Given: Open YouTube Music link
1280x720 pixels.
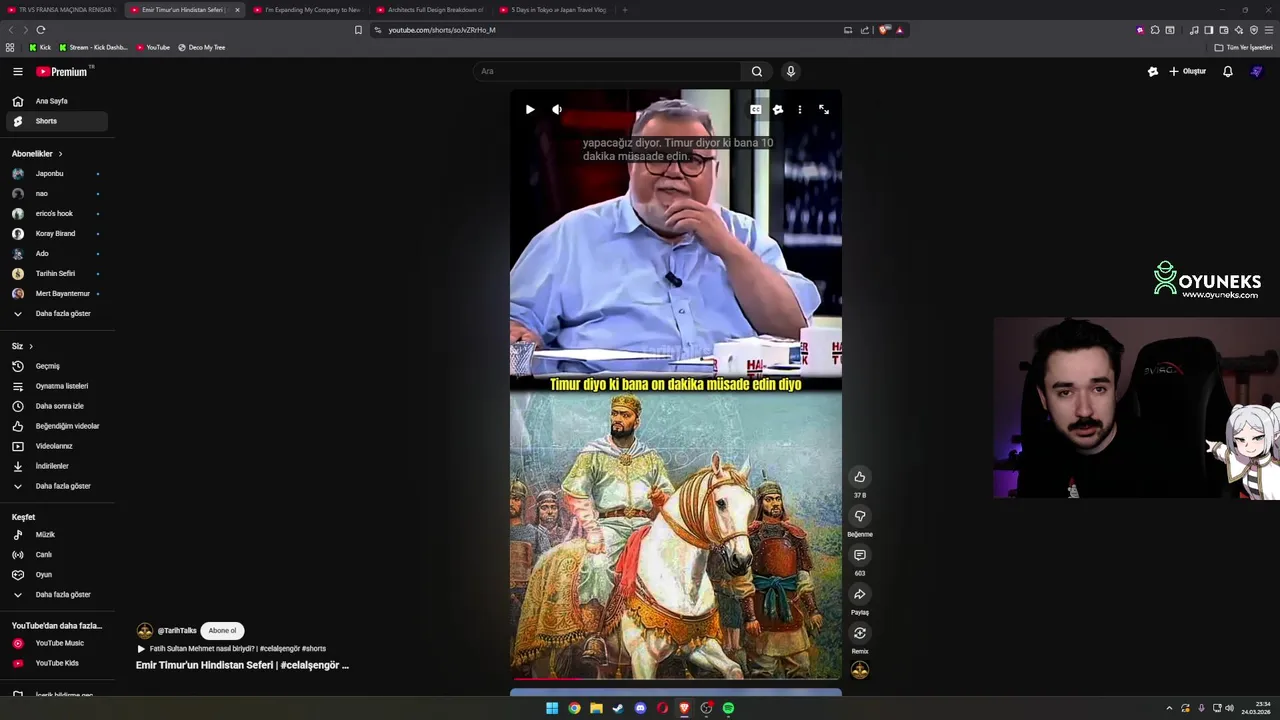Looking at the screenshot, I should click(x=57, y=643).
